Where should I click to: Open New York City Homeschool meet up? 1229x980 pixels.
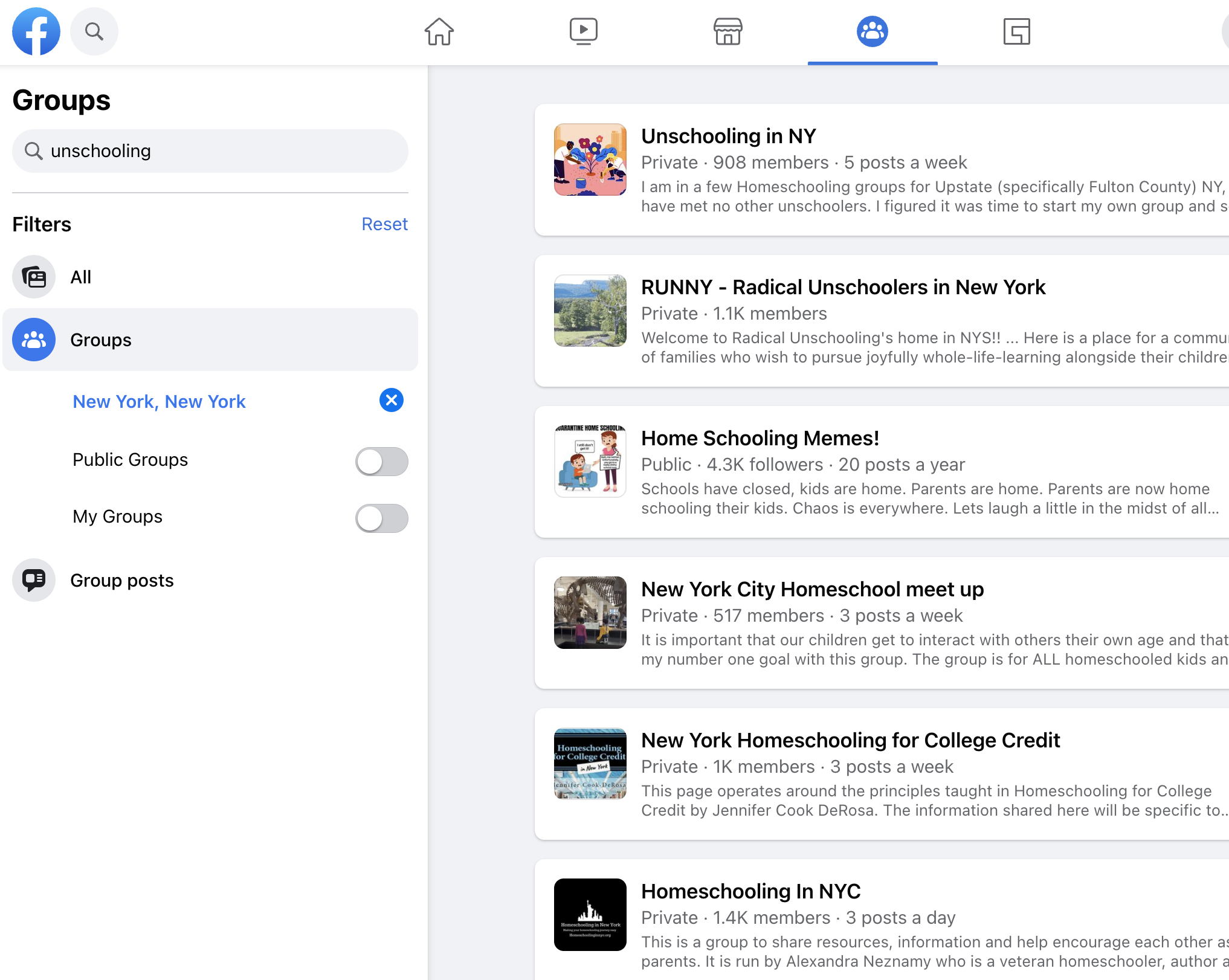[813, 589]
